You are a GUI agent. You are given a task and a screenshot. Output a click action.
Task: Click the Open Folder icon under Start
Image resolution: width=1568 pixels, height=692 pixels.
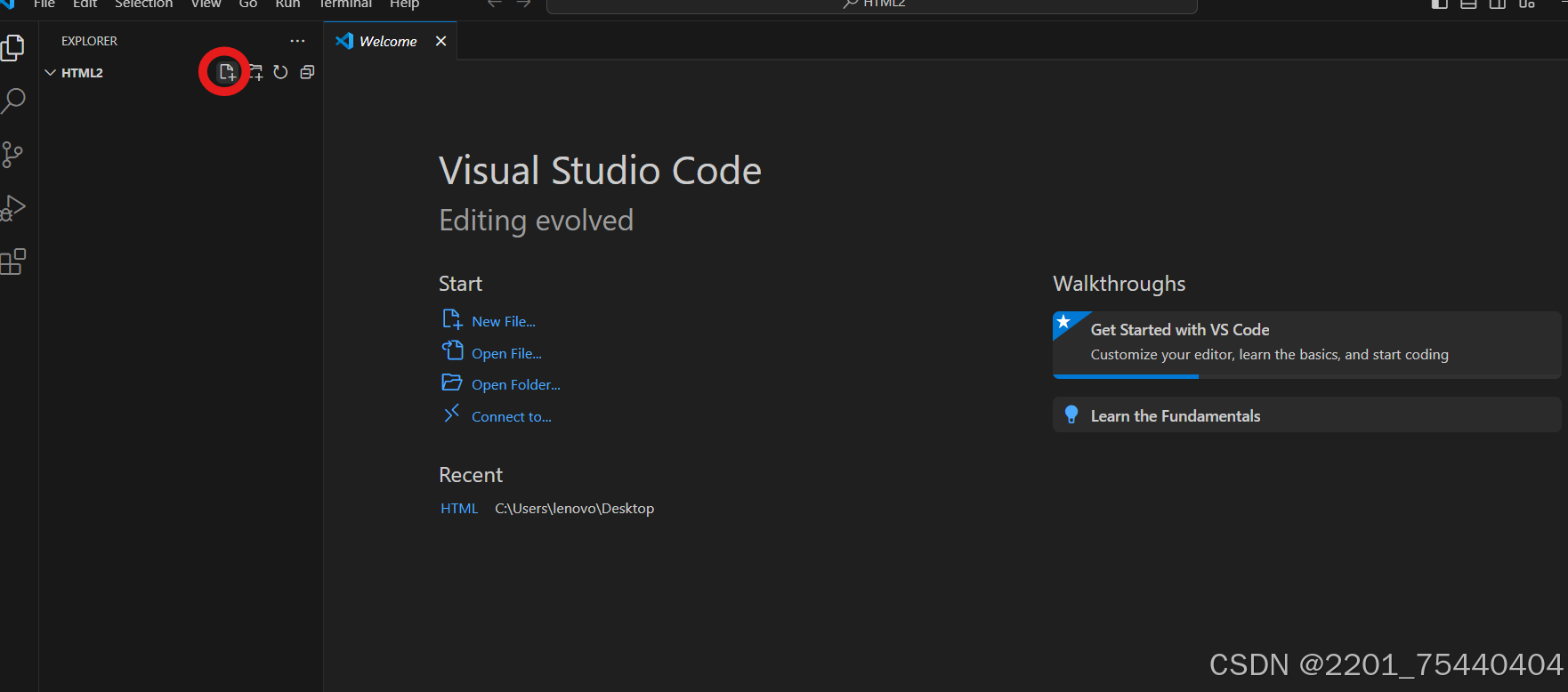(452, 382)
